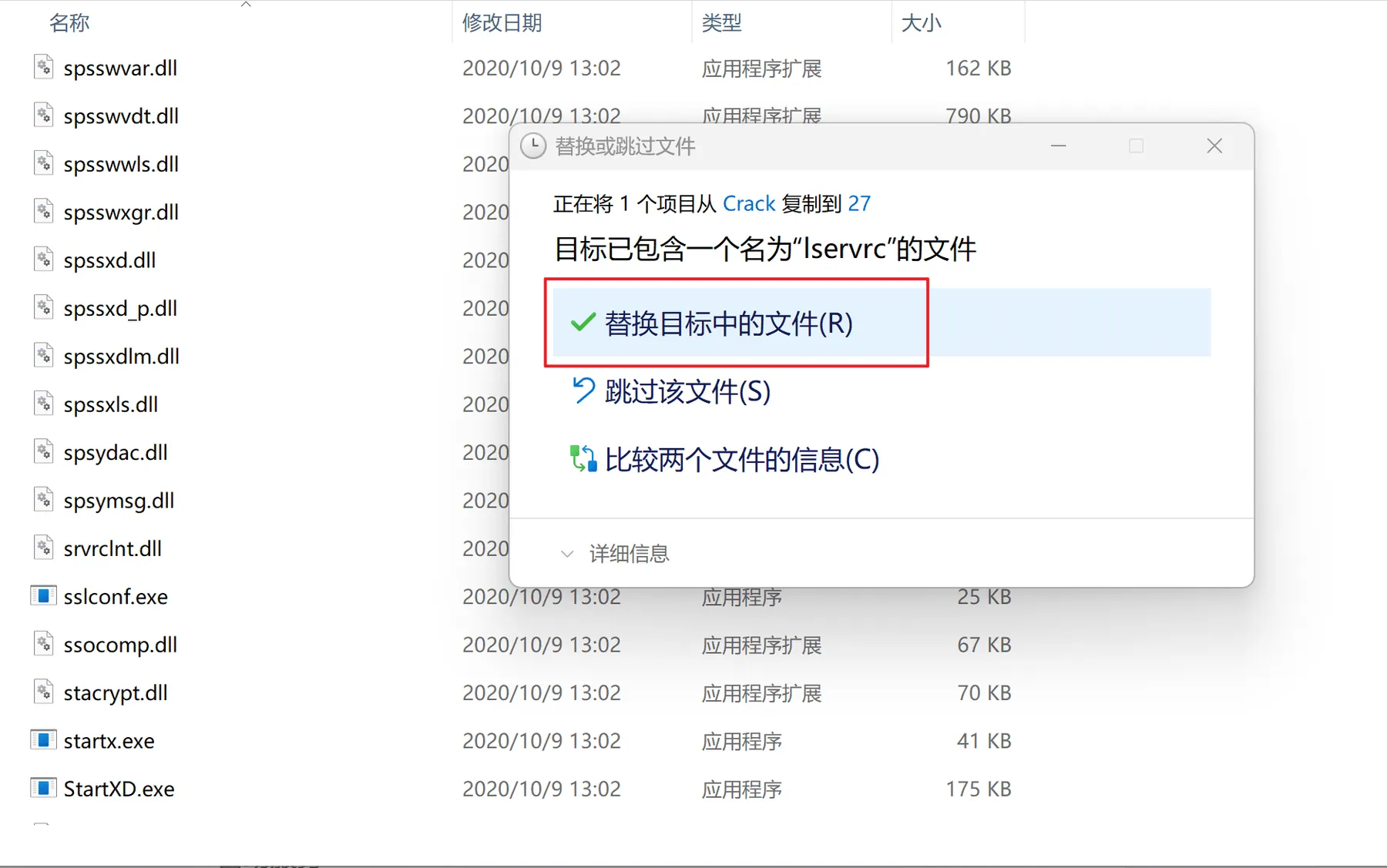Click the spsswvar.dll file icon
Viewport: 1387px width, 868px height.
(x=43, y=68)
